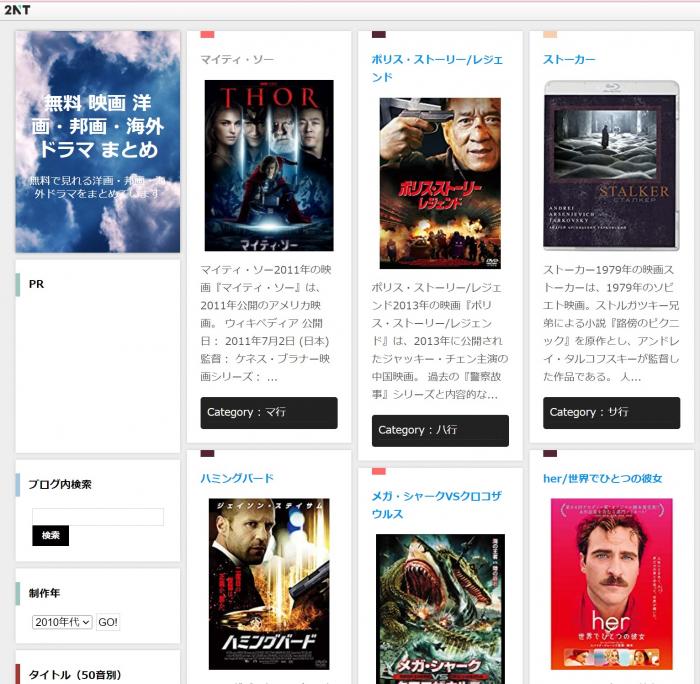This screenshot has height=684, width=700.
Task: Click the タイトル（50音別） sidebar heading
Action: 75,675
